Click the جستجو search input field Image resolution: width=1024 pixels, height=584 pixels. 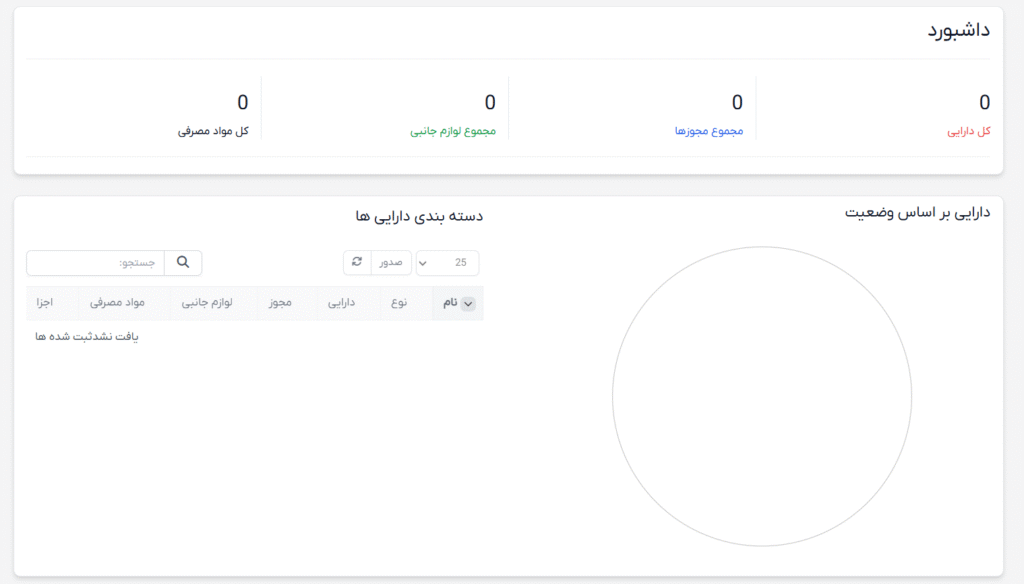point(95,263)
